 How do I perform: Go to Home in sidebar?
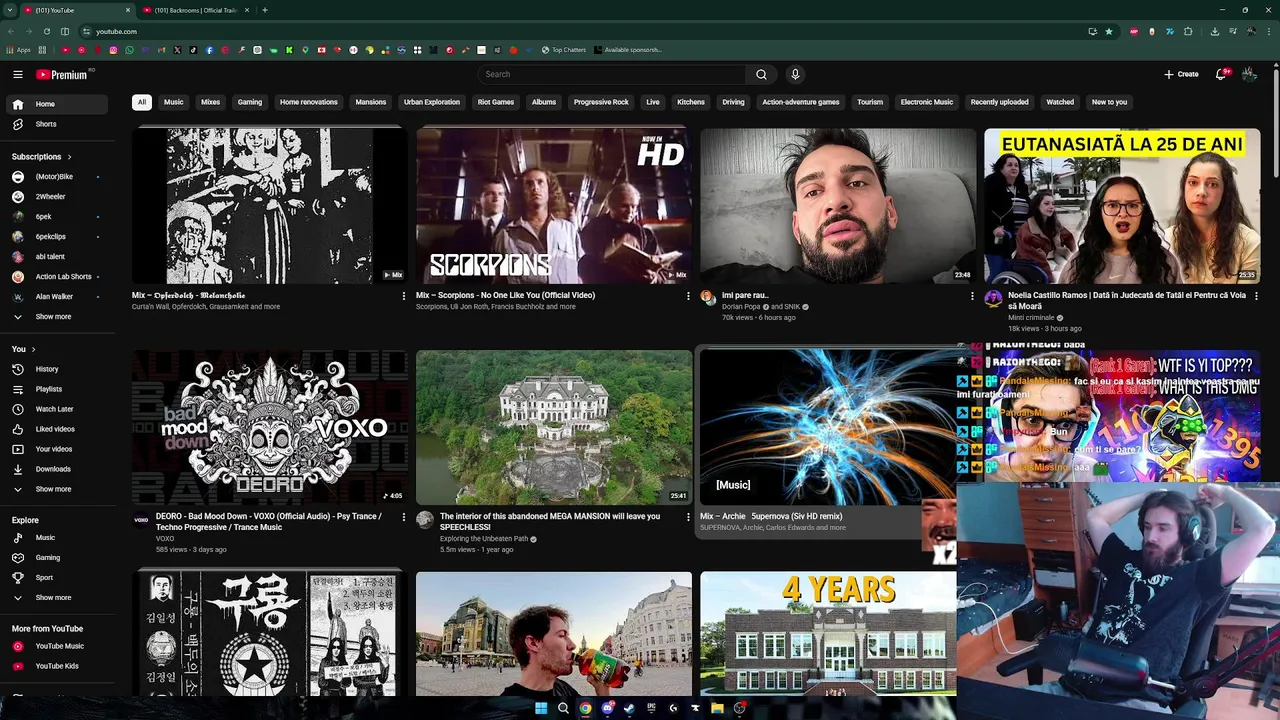(x=58, y=104)
